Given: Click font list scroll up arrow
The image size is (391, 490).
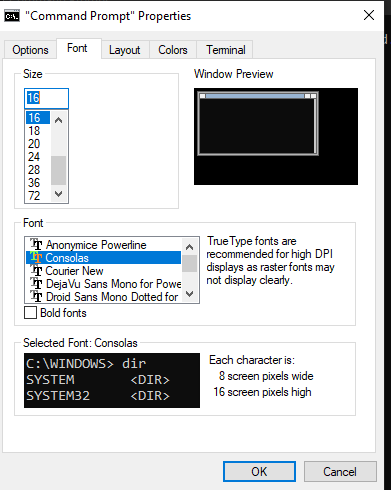Looking at the screenshot, I should [x=190, y=247].
